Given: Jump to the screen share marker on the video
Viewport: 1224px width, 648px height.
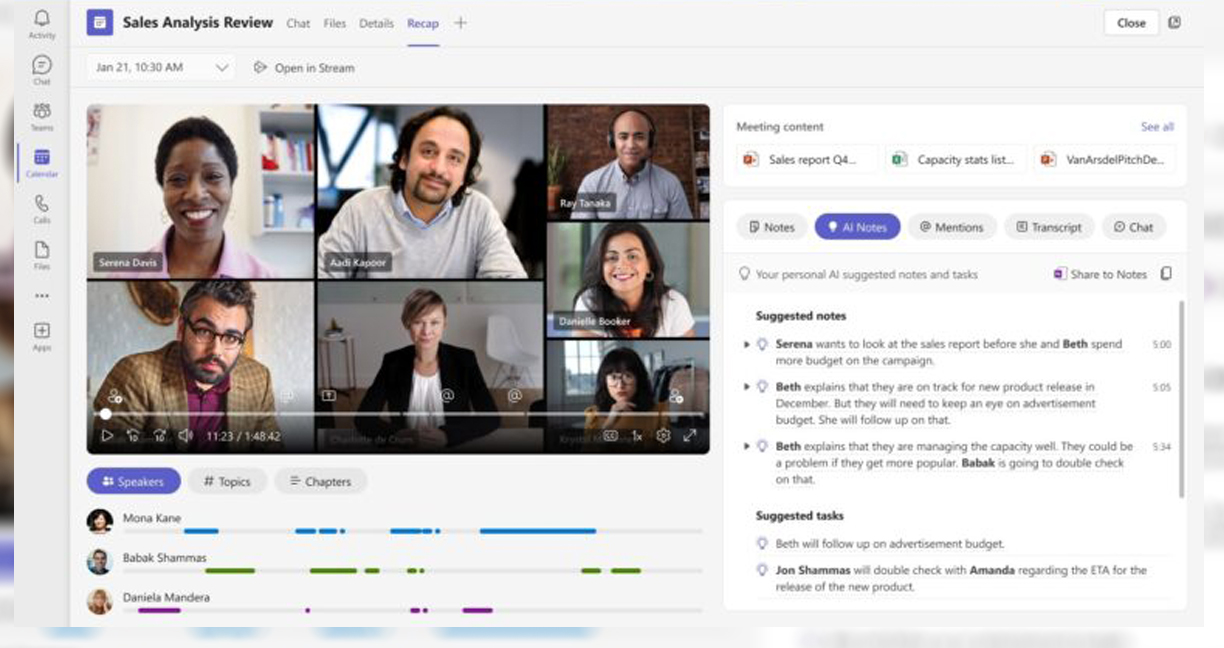Looking at the screenshot, I should pyautogui.click(x=328, y=395).
